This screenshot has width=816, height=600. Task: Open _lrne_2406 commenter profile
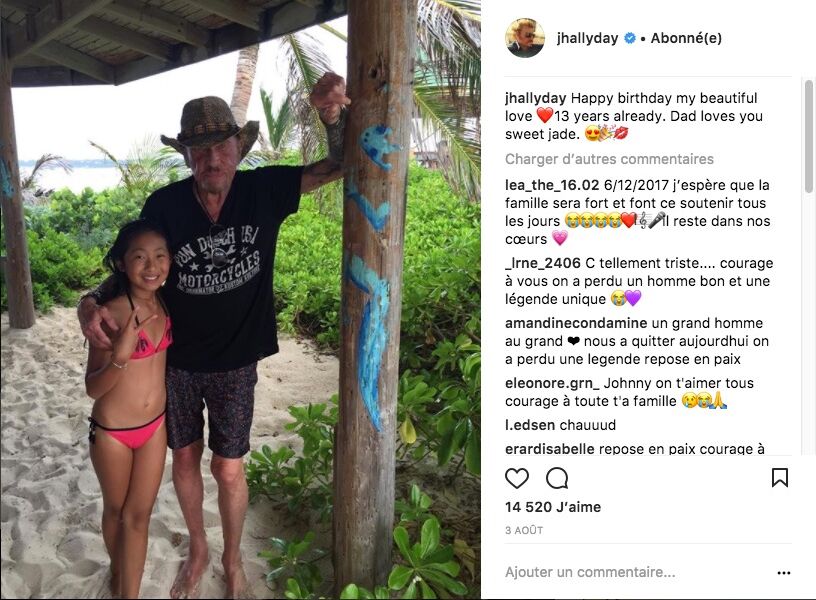[543, 263]
